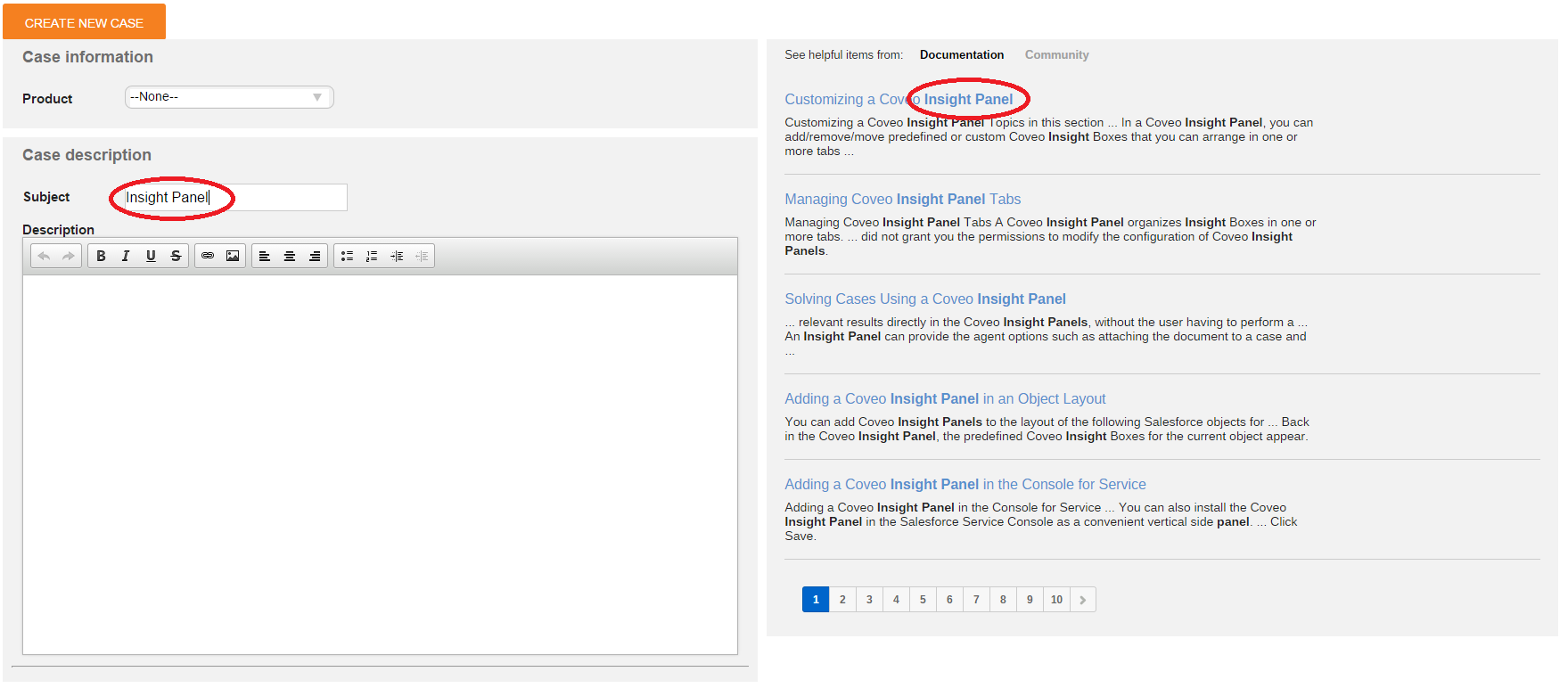Screen dimensions: 1568x688
Task: Toggle strikethrough formatting in description editor
Action: pos(176,256)
